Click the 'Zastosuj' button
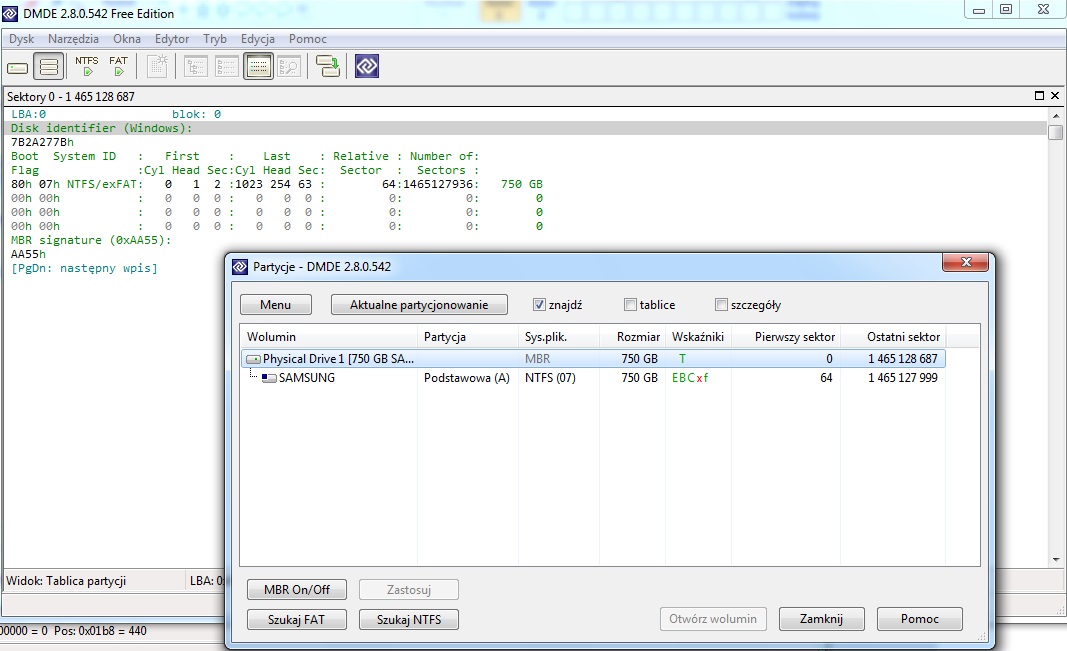1067x651 pixels. pyautogui.click(x=409, y=590)
